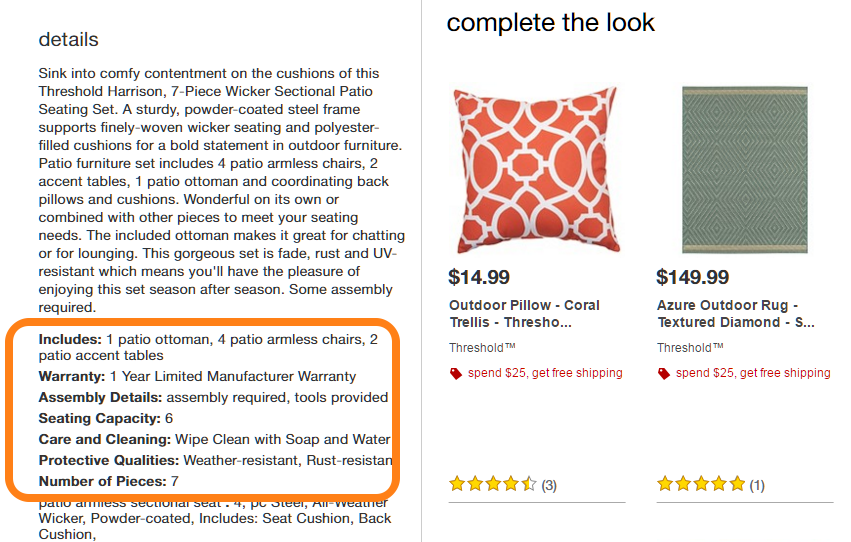Click the red tag icon under the Azure rug
Viewport: 851px width, 542px height.
(664, 373)
